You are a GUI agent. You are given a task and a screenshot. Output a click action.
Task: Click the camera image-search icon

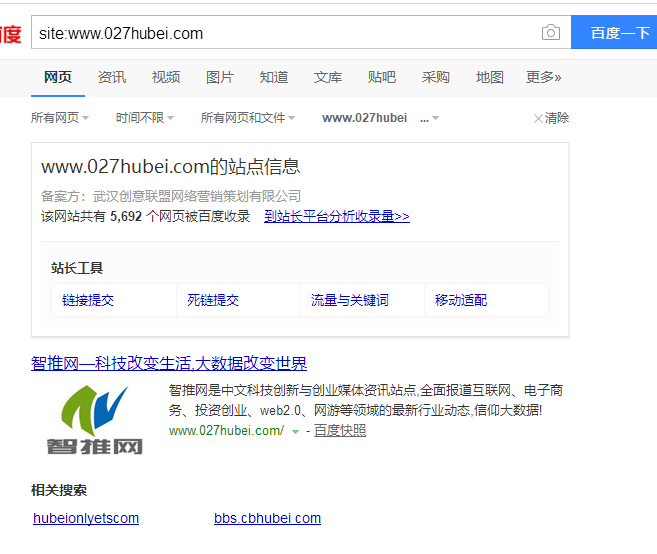pos(551,32)
